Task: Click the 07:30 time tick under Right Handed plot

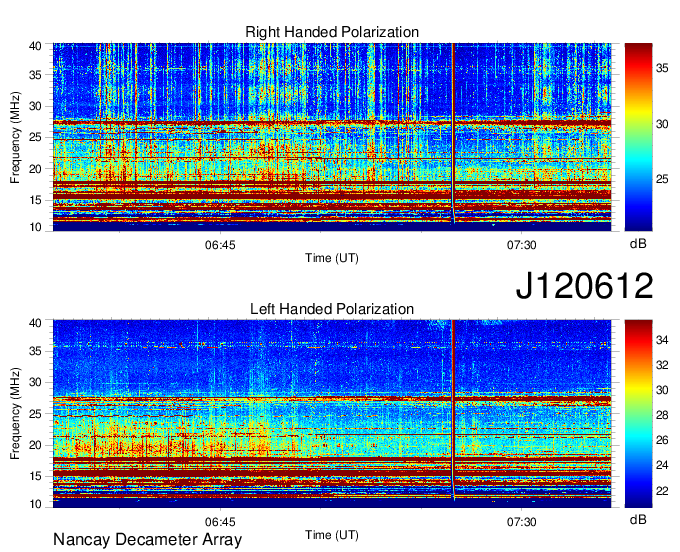Action: (522, 245)
